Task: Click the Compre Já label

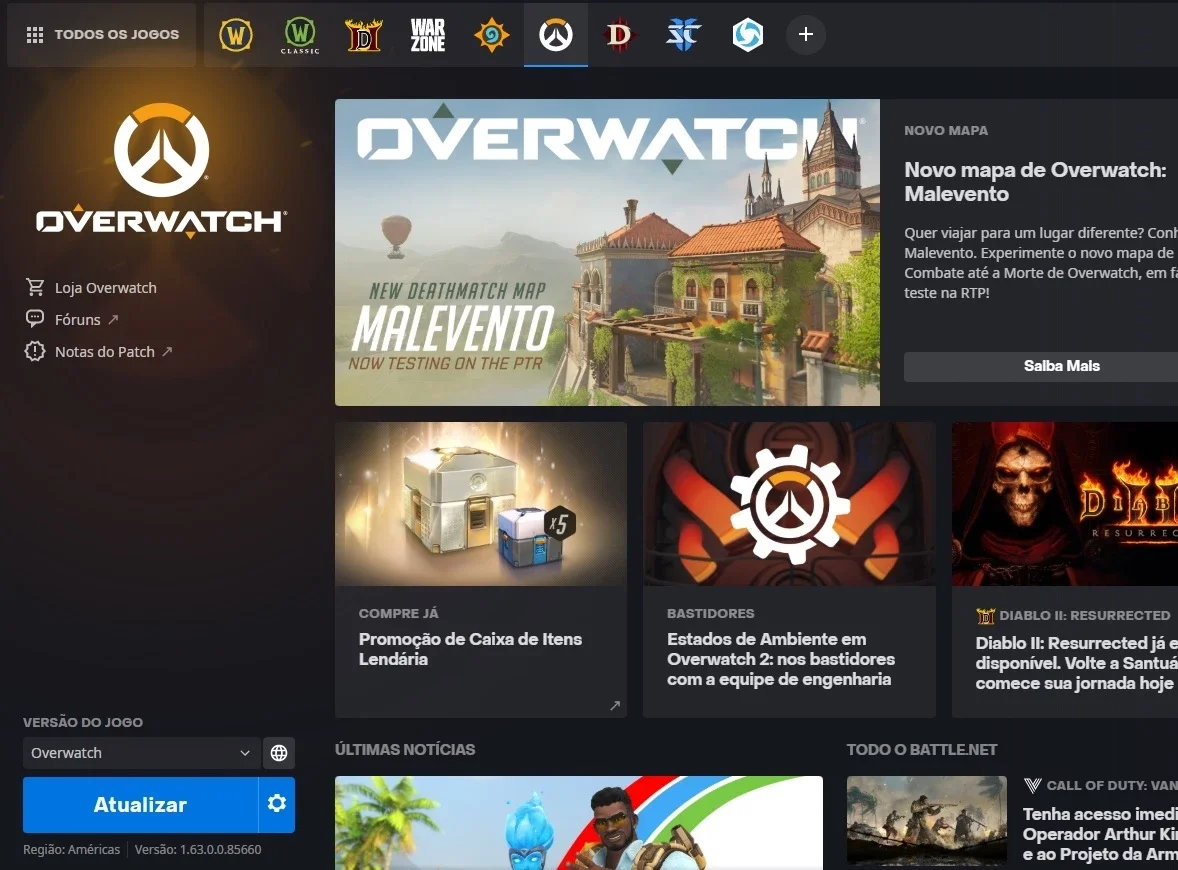Action: (399, 613)
